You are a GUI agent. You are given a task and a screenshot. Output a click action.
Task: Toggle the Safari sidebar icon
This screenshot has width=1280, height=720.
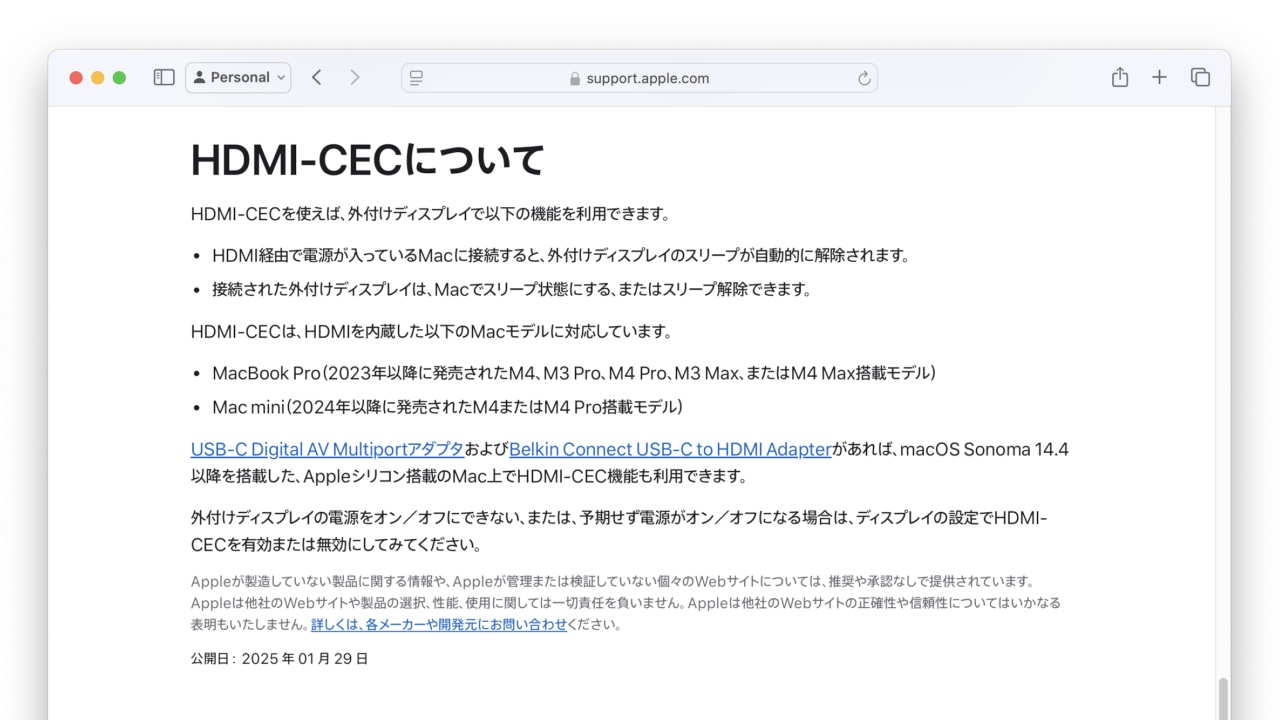(x=164, y=77)
